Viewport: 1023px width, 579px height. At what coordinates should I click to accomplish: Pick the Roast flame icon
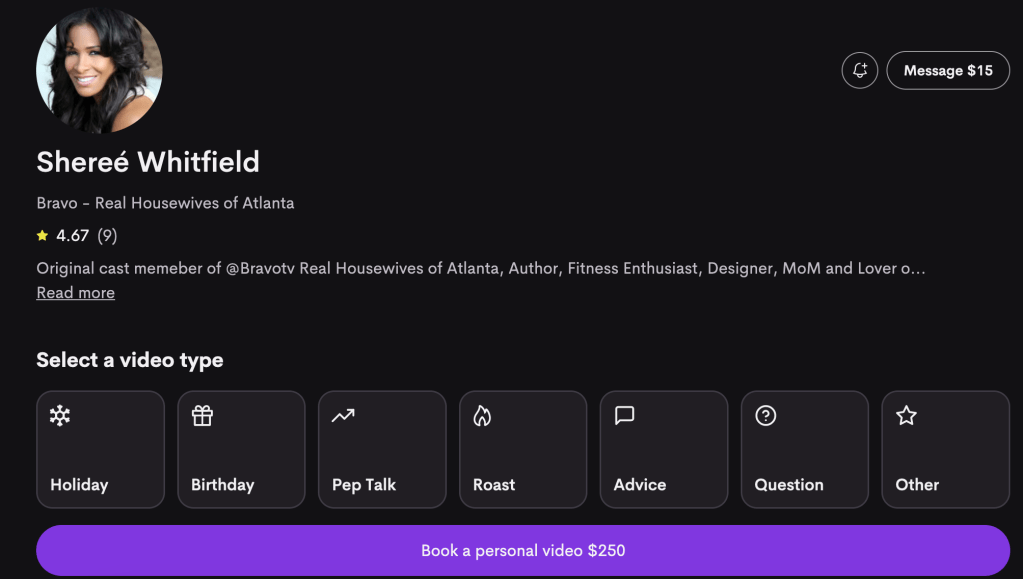coord(482,416)
